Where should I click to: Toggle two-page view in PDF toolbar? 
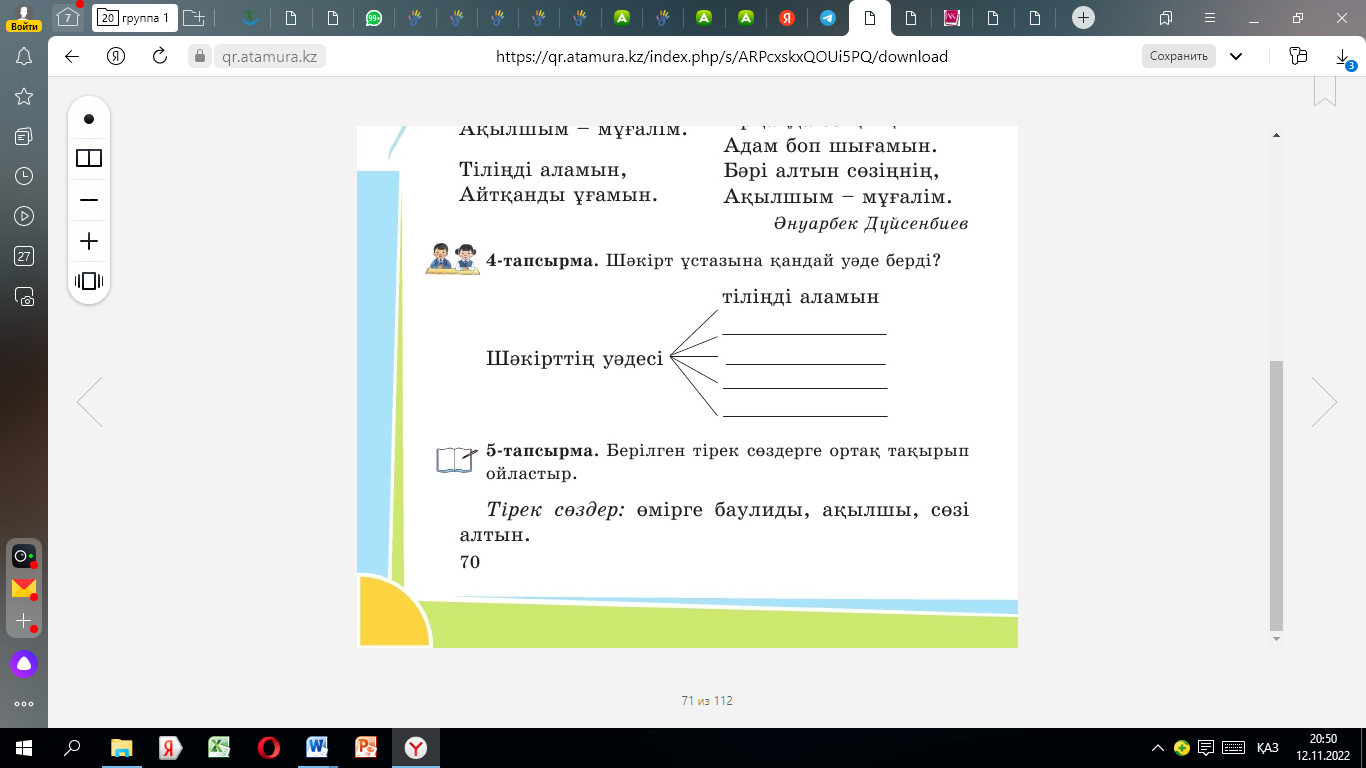tap(89, 158)
